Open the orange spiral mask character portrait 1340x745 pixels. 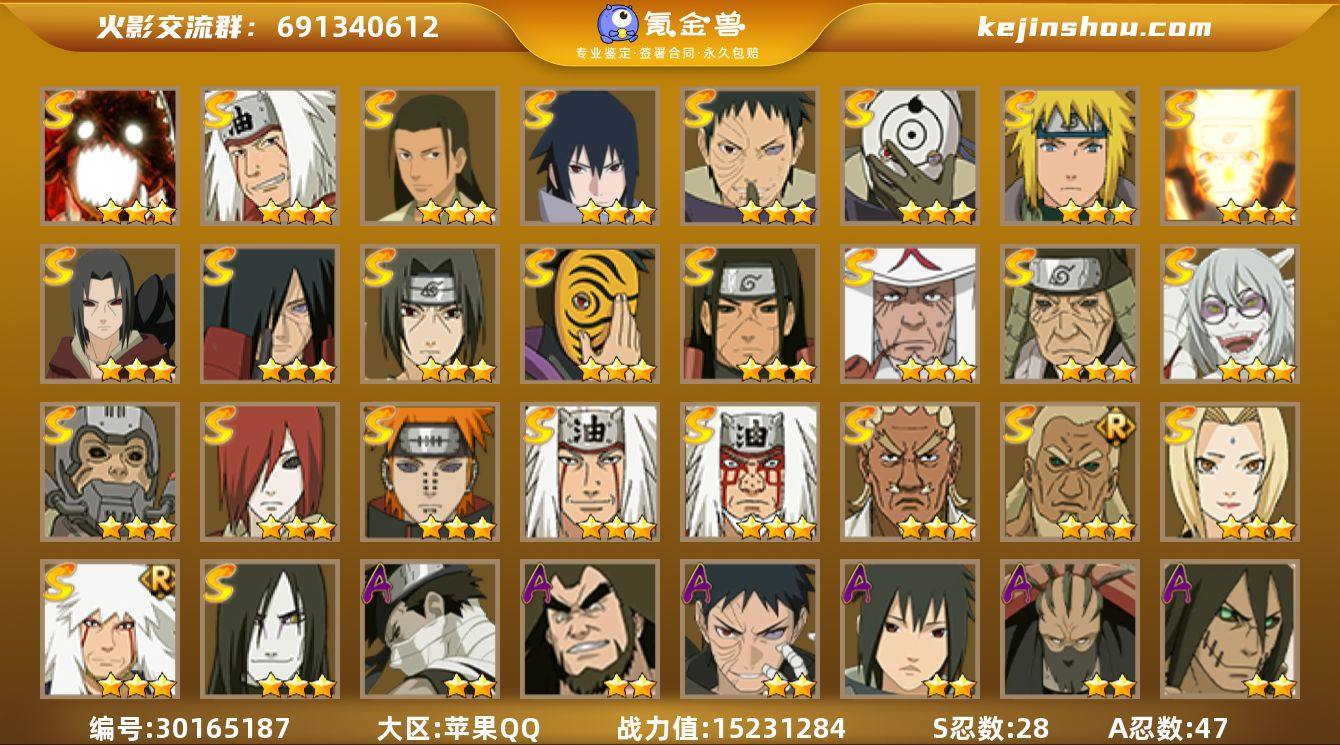pyautogui.click(x=589, y=314)
